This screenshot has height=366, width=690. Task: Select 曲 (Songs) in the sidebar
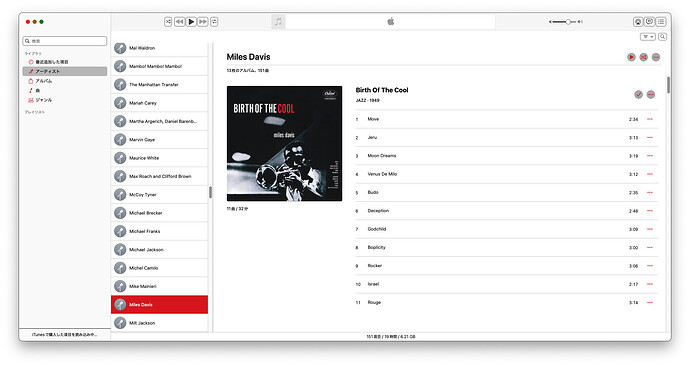click(65, 91)
